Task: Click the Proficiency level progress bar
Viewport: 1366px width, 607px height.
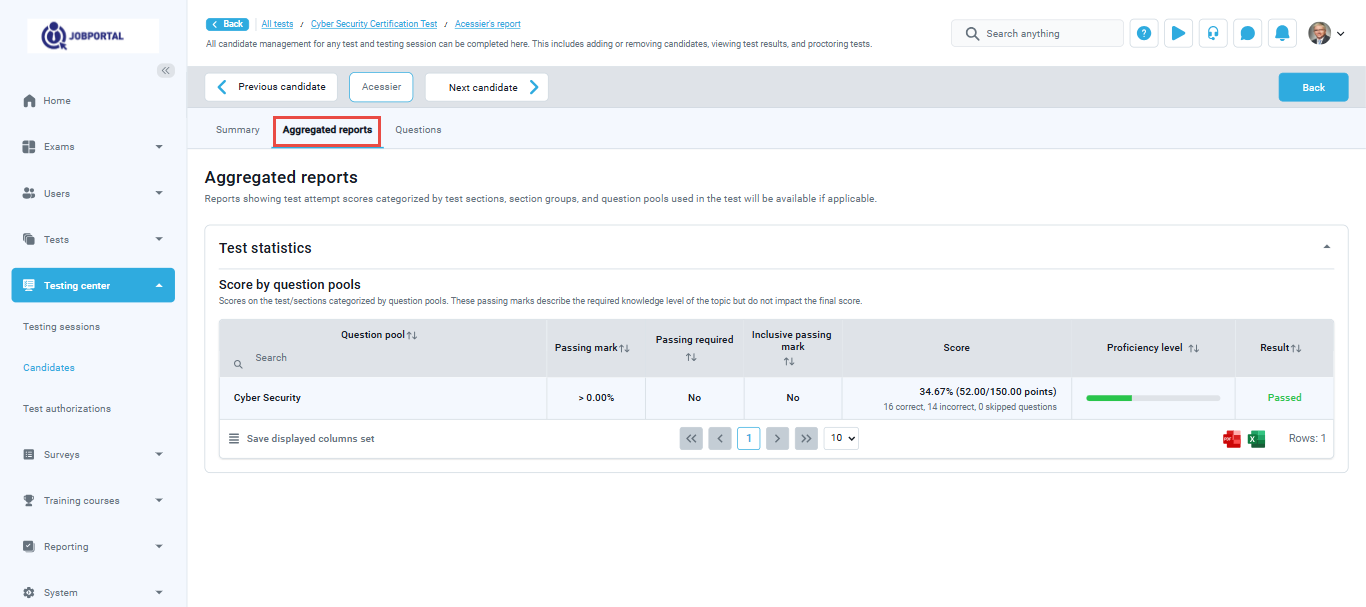Action: pyautogui.click(x=1153, y=398)
